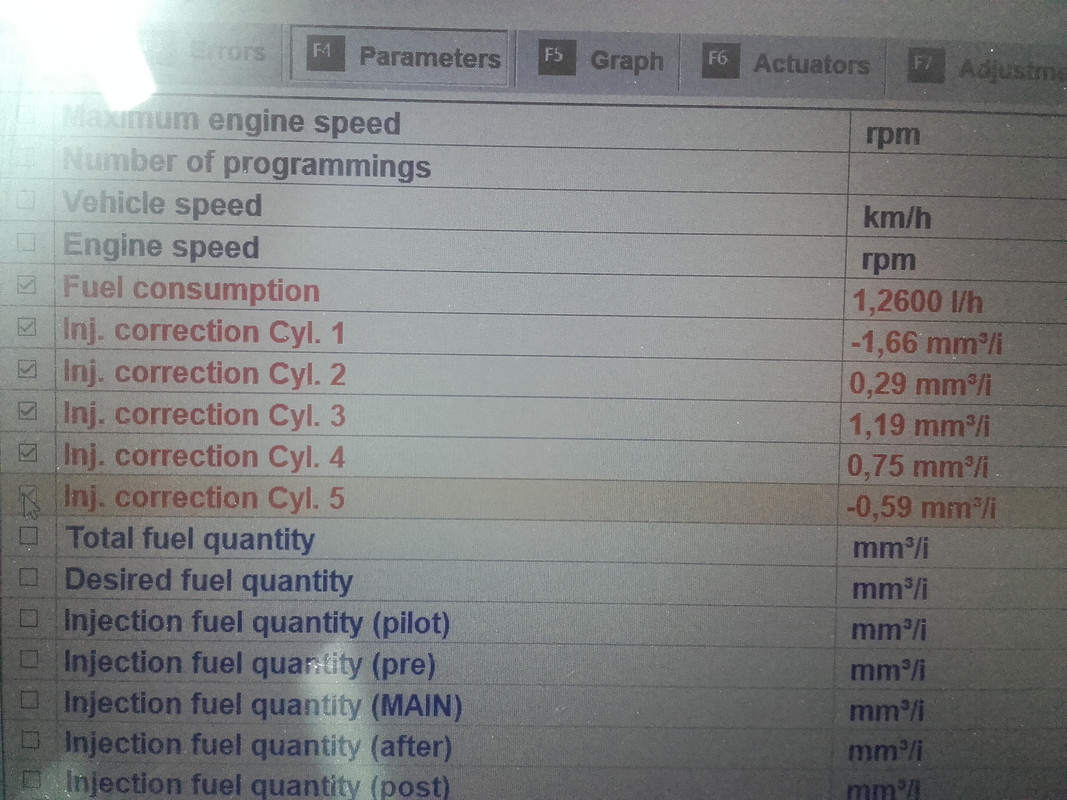Click the 1,19 mm³/i value cell
The width and height of the screenshot is (1067, 800).
coord(919,427)
